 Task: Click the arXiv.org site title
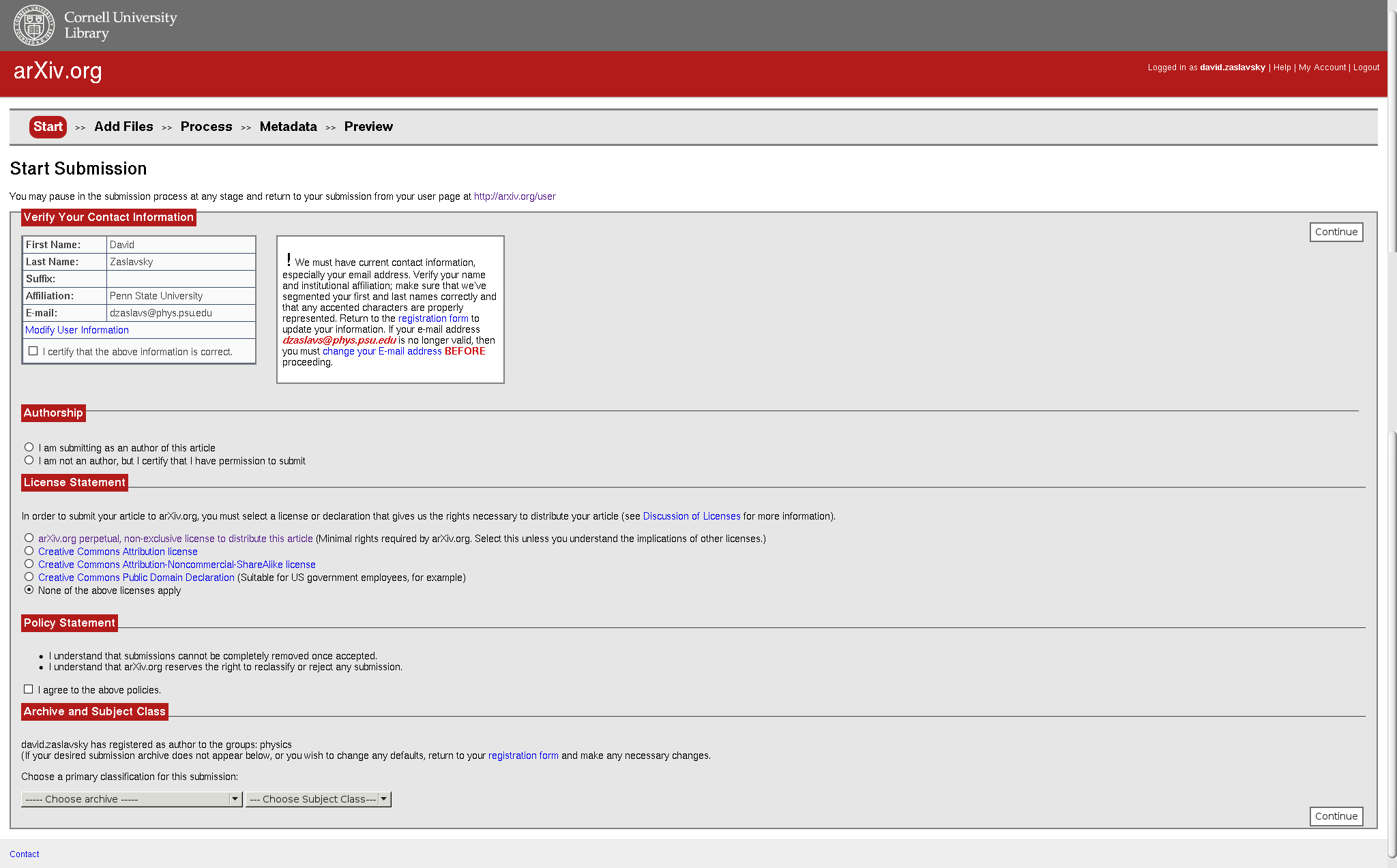[58, 71]
